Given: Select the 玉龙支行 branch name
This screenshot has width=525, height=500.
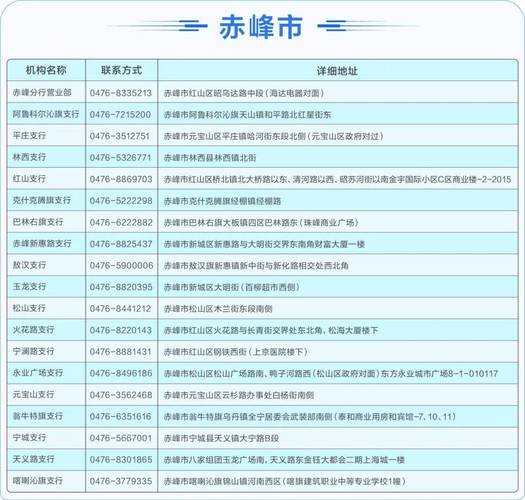Looking at the screenshot, I should click(29, 287).
